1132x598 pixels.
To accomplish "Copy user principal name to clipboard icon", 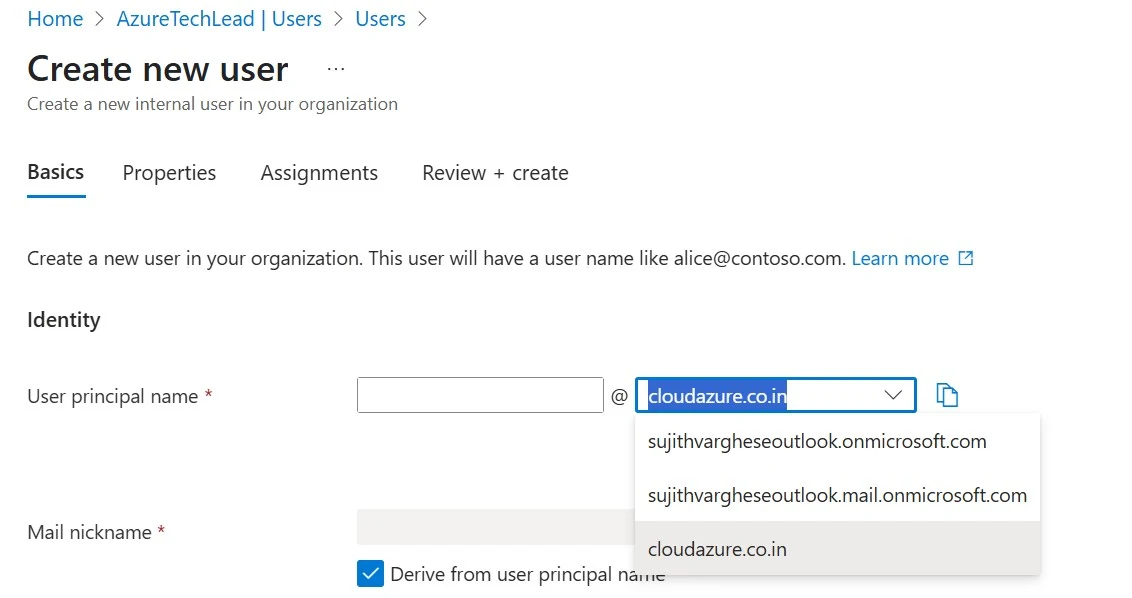I will tap(947, 395).
